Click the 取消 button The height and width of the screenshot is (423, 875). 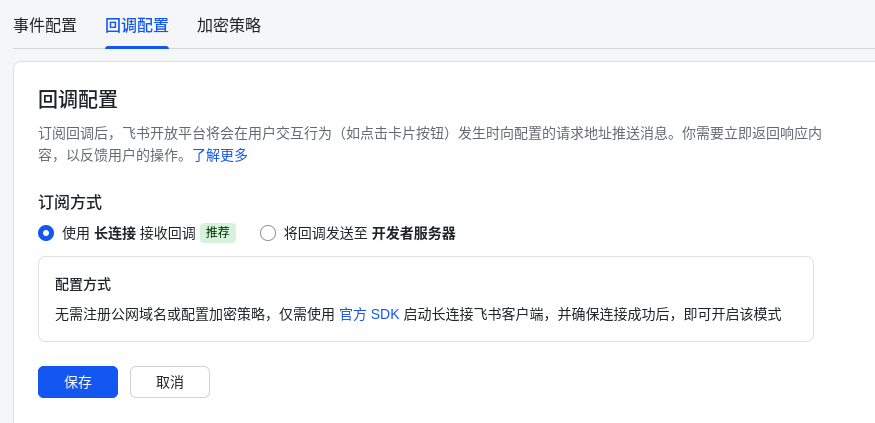(170, 382)
